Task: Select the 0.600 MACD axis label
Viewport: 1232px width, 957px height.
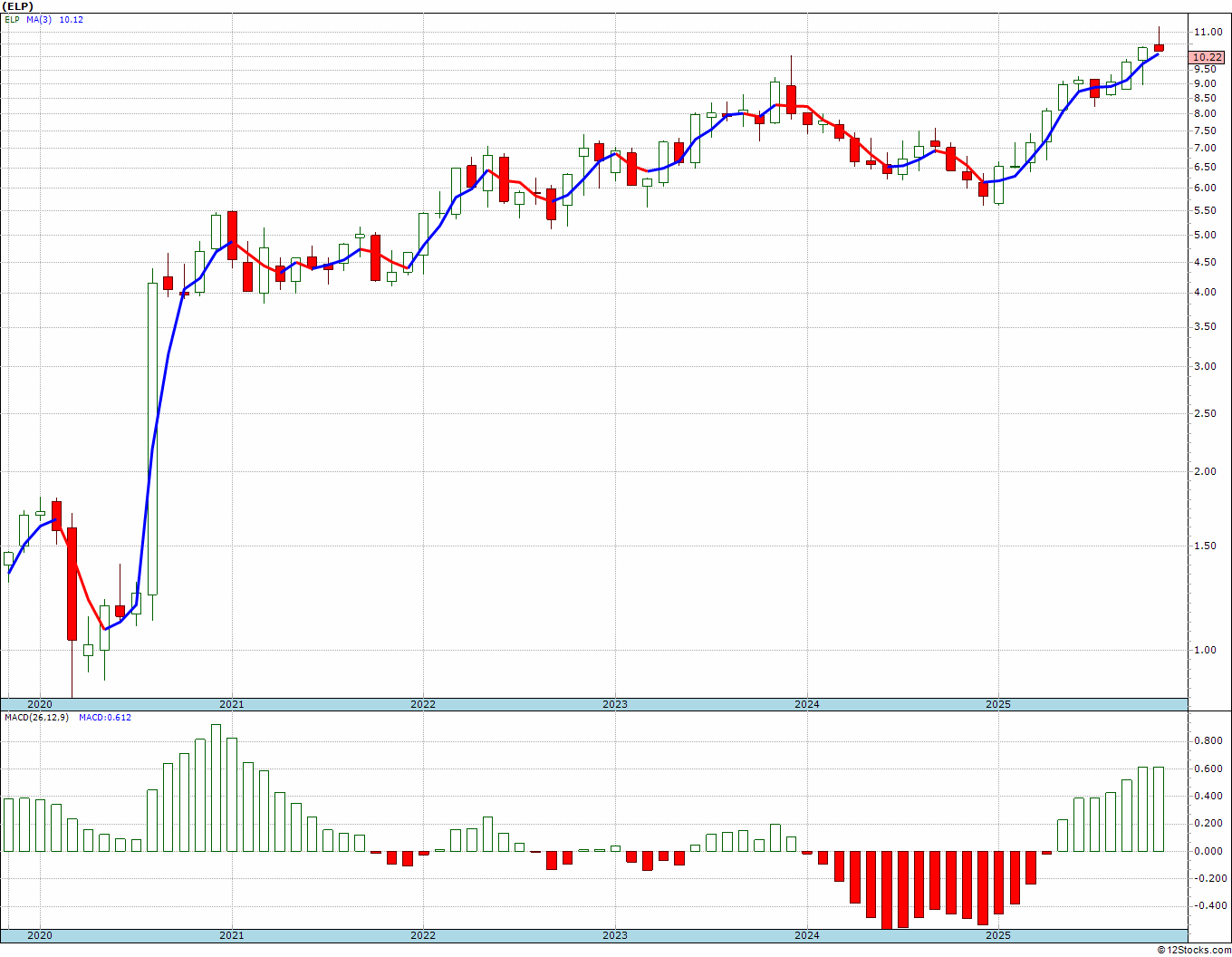Action: 1207,769
